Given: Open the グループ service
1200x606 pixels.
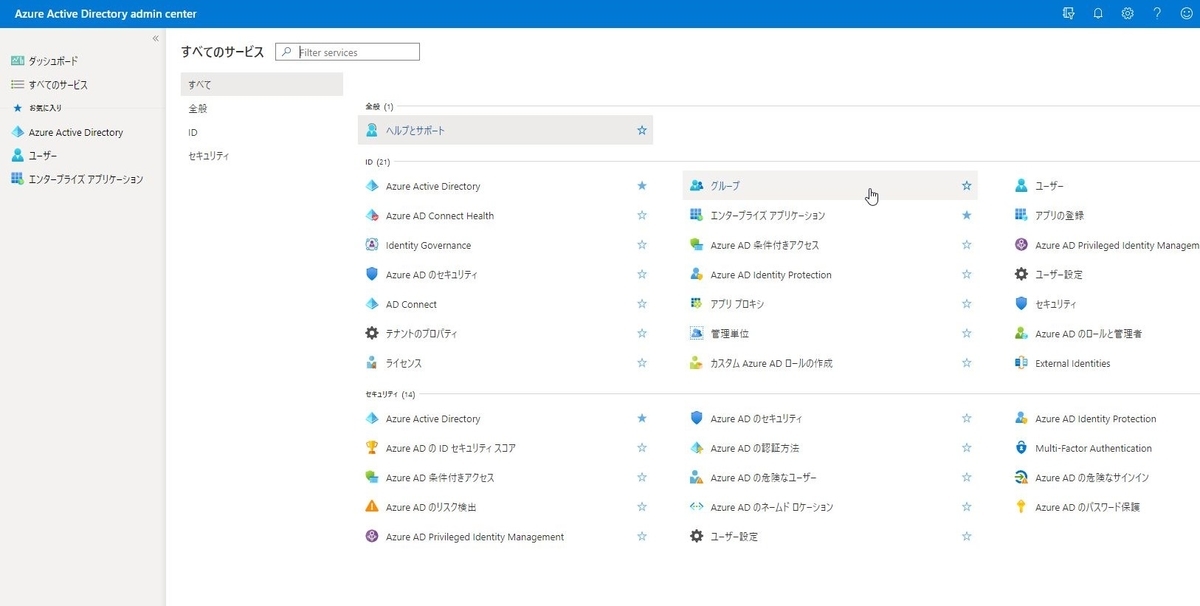Looking at the screenshot, I should coord(830,186).
